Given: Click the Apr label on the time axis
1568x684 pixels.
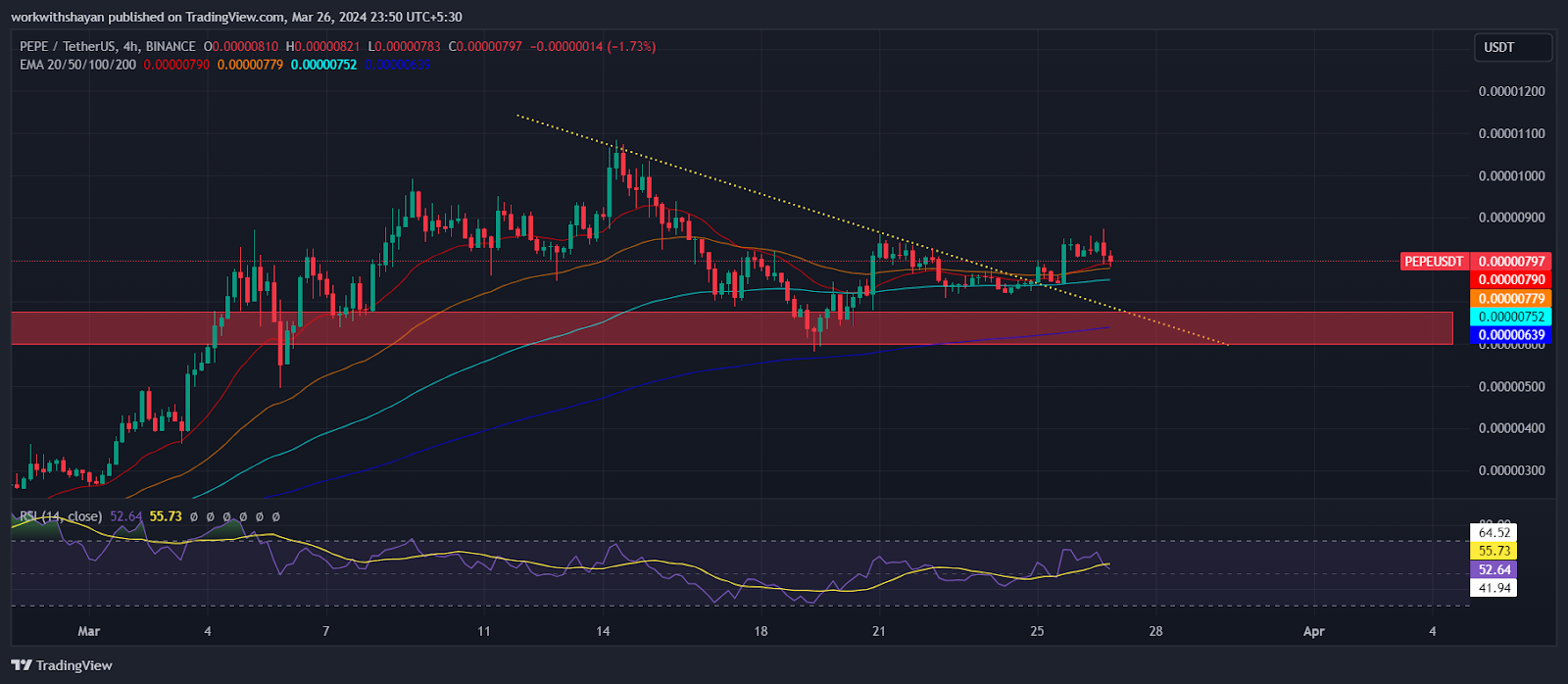Looking at the screenshot, I should 1314,631.
